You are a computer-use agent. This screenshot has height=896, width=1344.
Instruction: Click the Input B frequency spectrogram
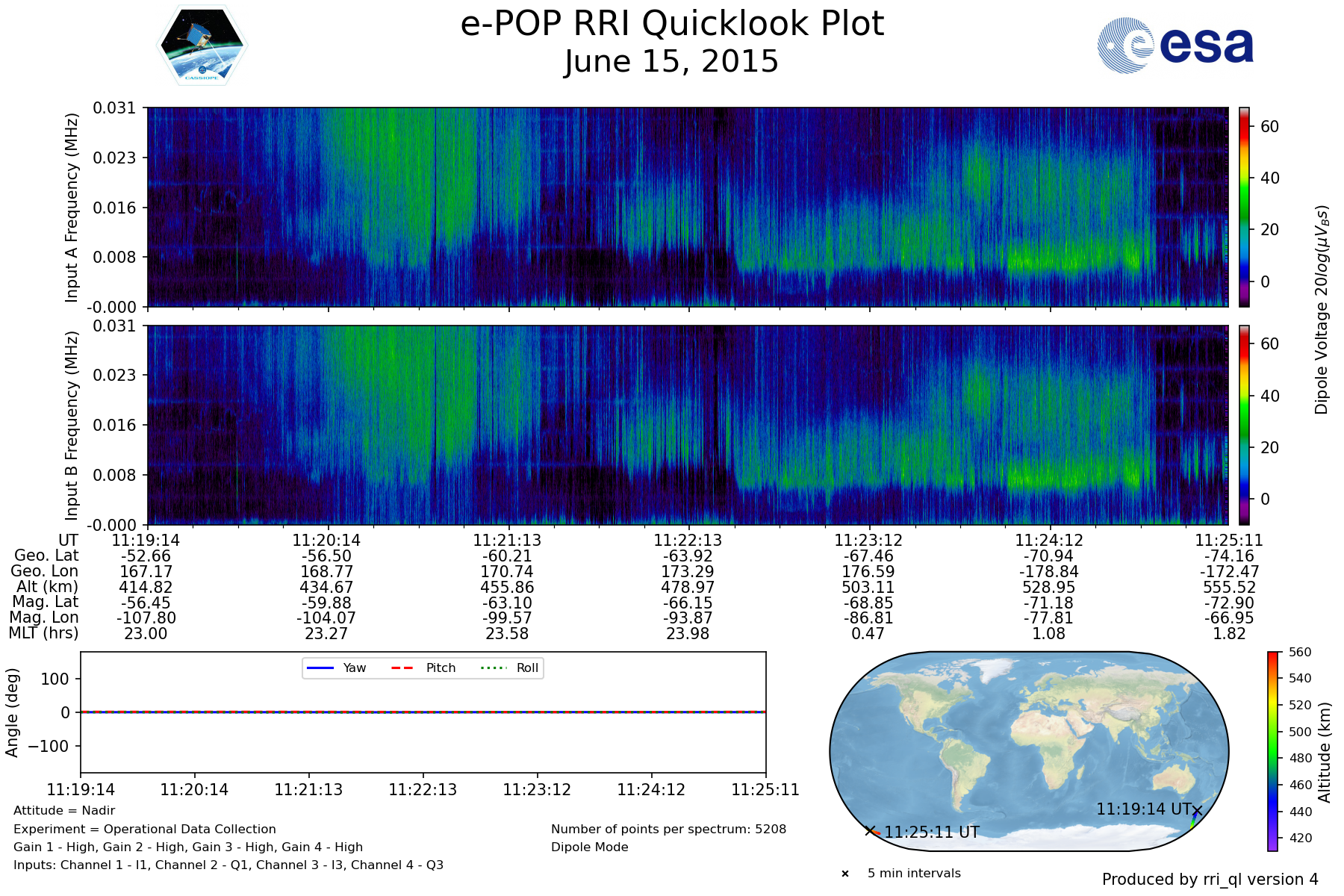click(x=687, y=425)
